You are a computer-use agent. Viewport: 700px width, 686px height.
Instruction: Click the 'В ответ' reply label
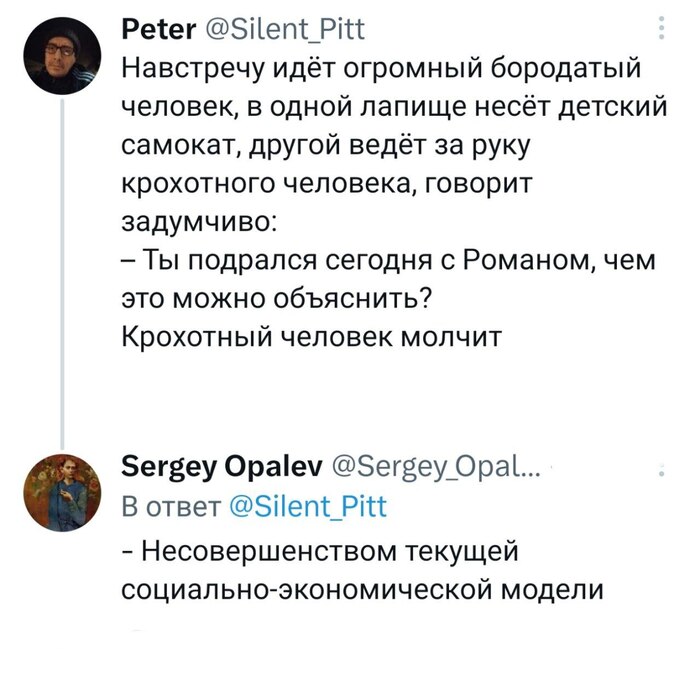pos(168,505)
